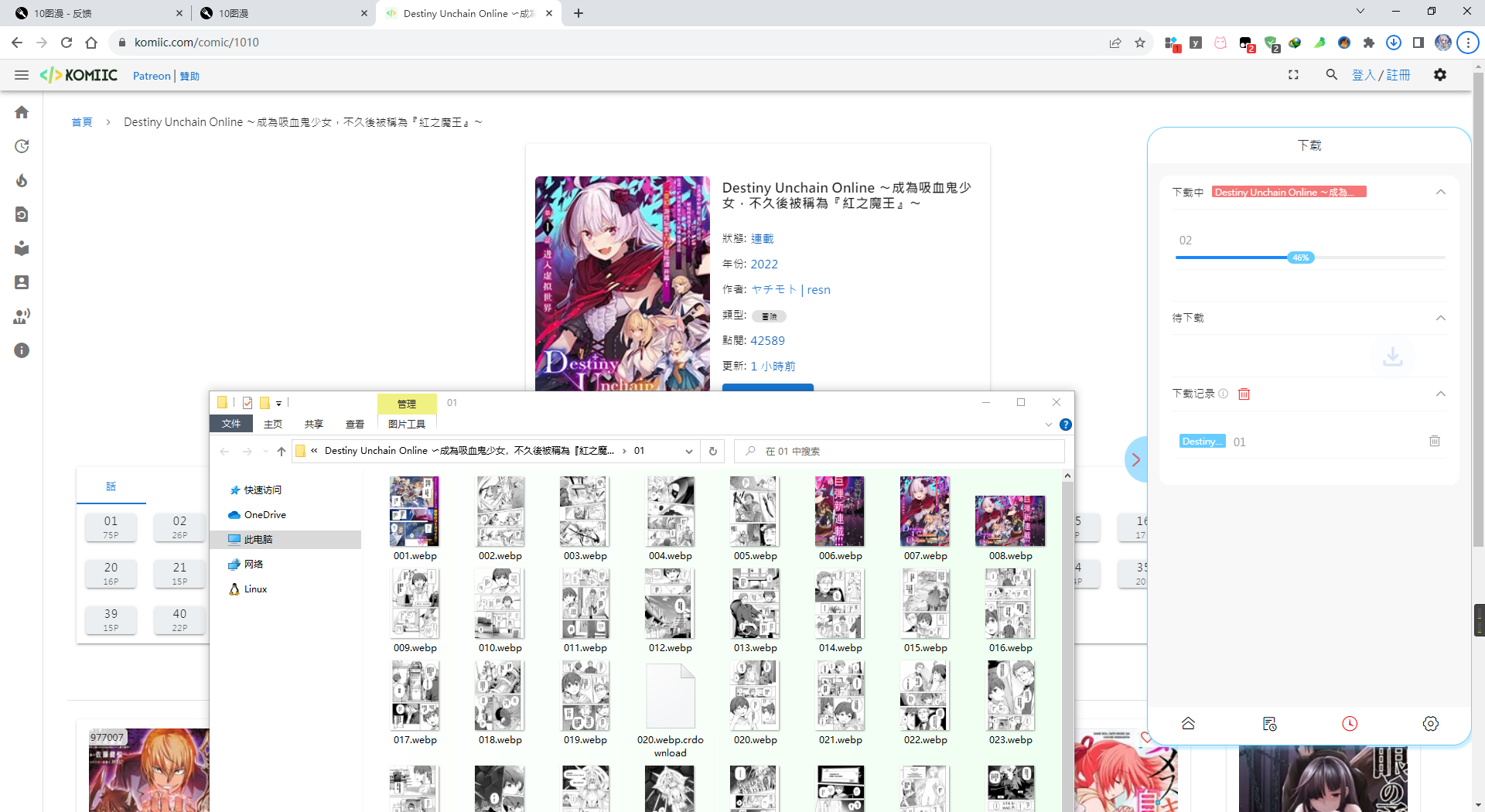Click 登入/註冊 login link
Screen dimensions: 1485x812
(x=1381, y=75)
